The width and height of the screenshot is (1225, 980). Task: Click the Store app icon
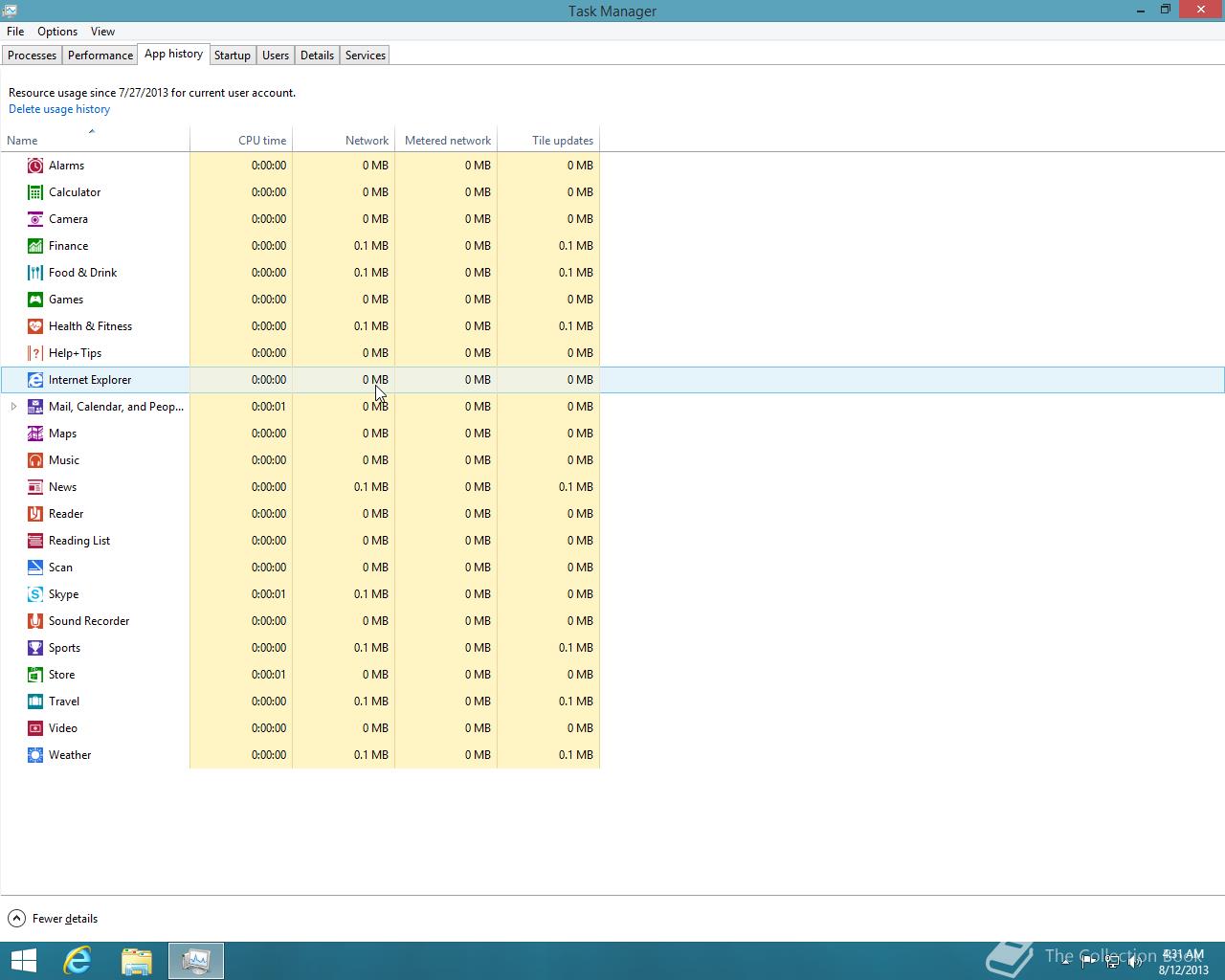point(35,675)
